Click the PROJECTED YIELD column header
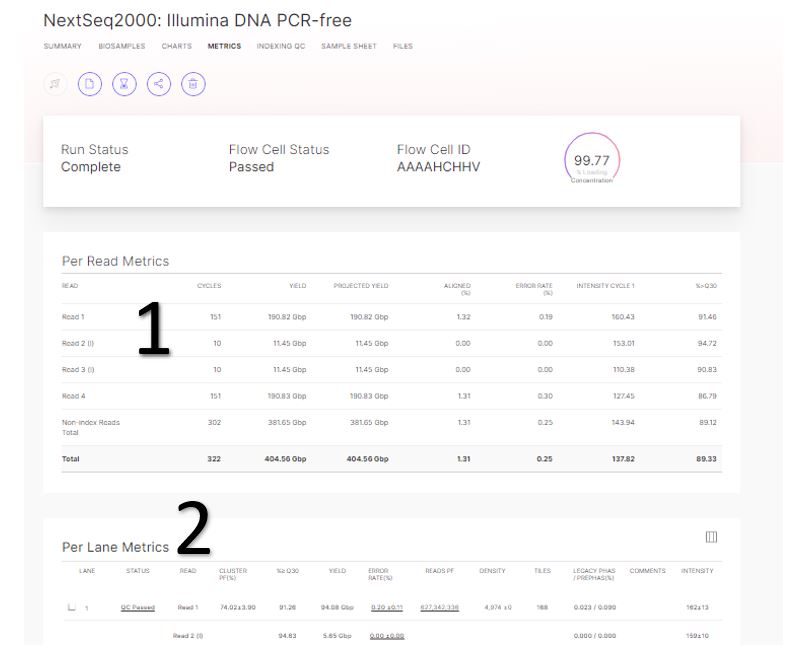Screen dimensions: 798x658 (361, 285)
